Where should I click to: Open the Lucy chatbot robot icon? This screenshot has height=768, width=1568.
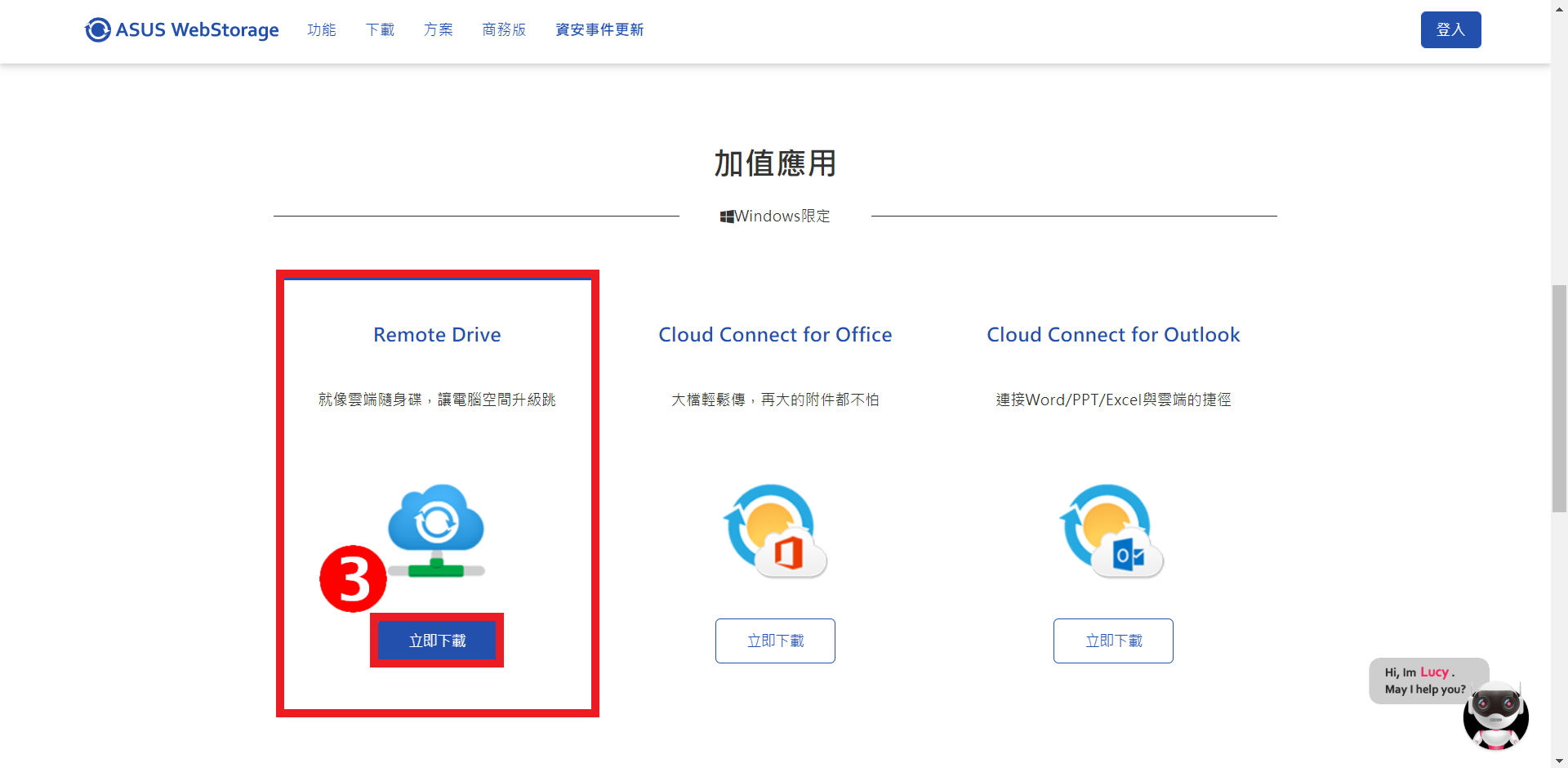1495,717
